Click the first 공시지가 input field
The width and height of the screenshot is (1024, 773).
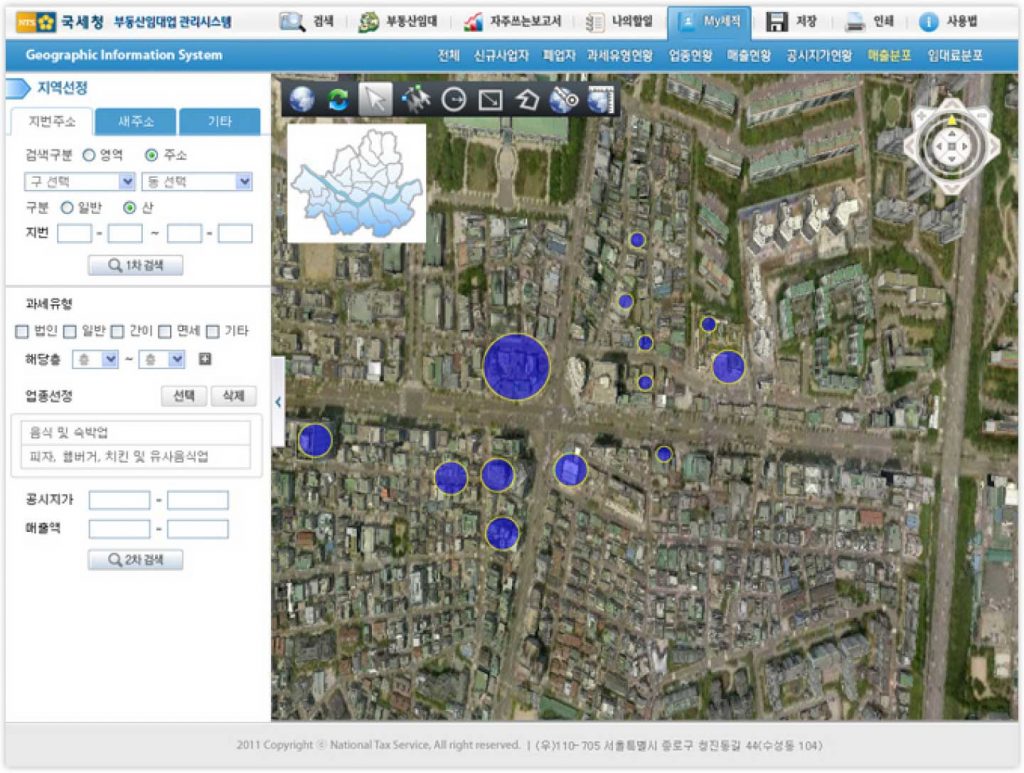tap(119, 500)
